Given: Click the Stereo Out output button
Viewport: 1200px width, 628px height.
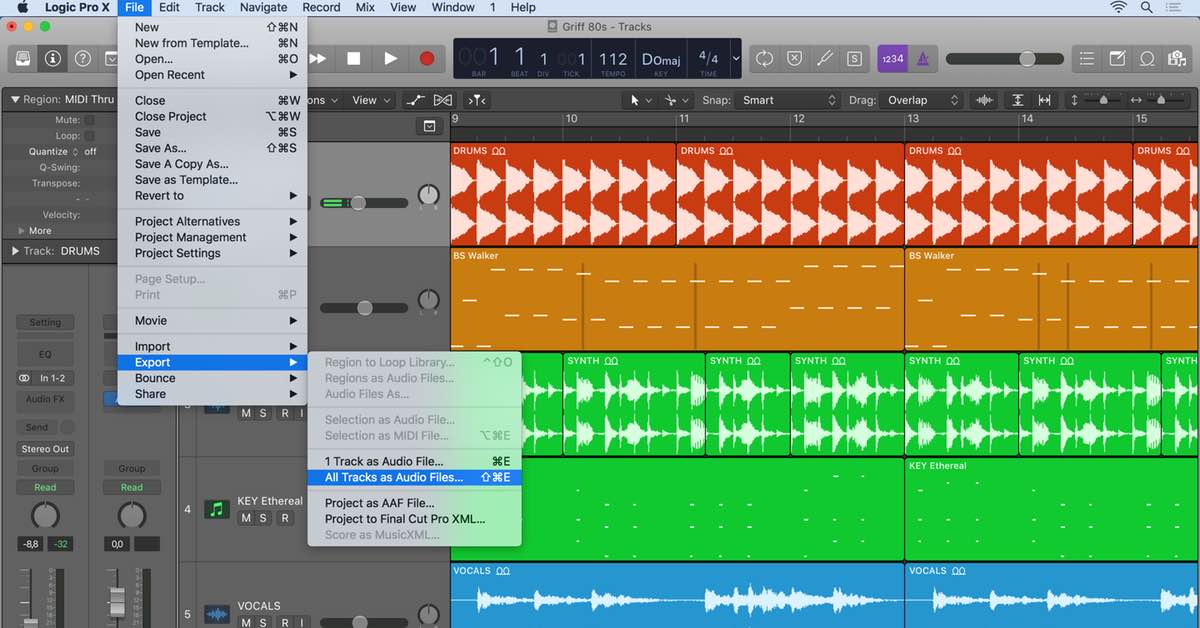Looking at the screenshot, I should [x=45, y=449].
